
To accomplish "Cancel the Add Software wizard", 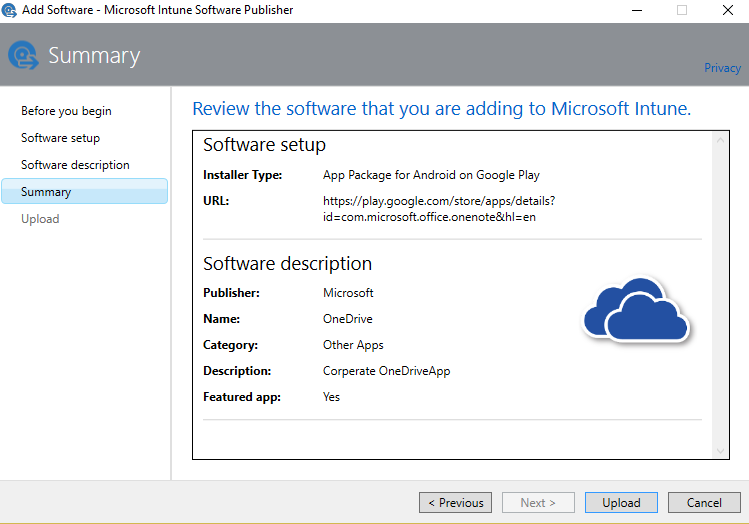I will (704, 503).
